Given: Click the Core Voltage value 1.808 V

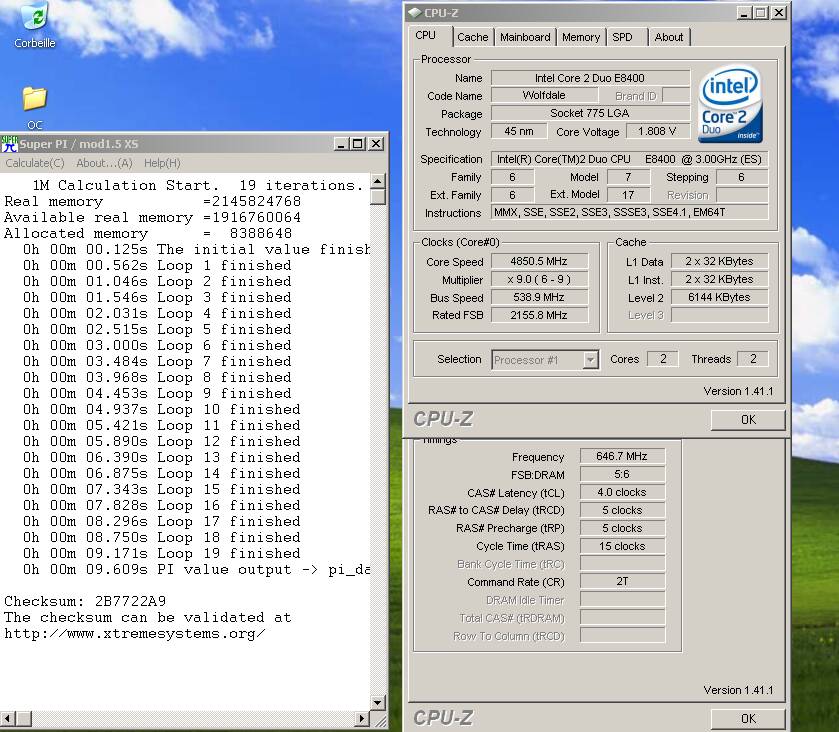Looking at the screenshot, I should 657,131.
